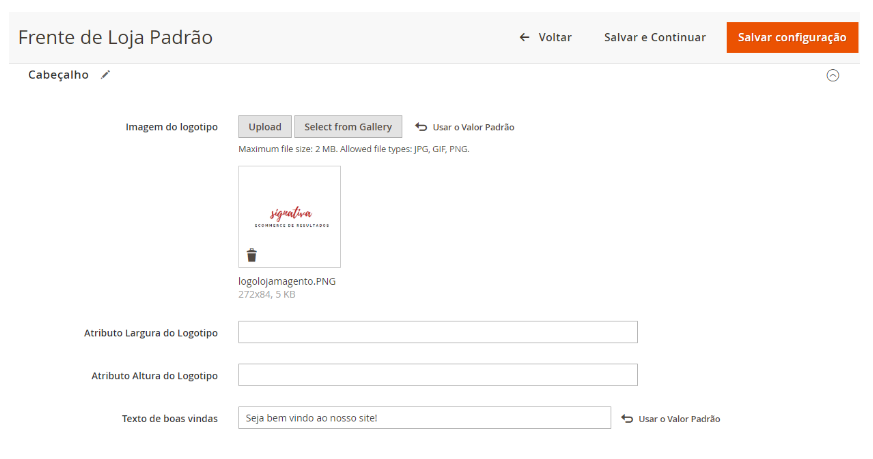Select the signativa logo thumbnail preview
Viewport: 873px width, 459px height.
pyautogui.click(x=290, y=215)
